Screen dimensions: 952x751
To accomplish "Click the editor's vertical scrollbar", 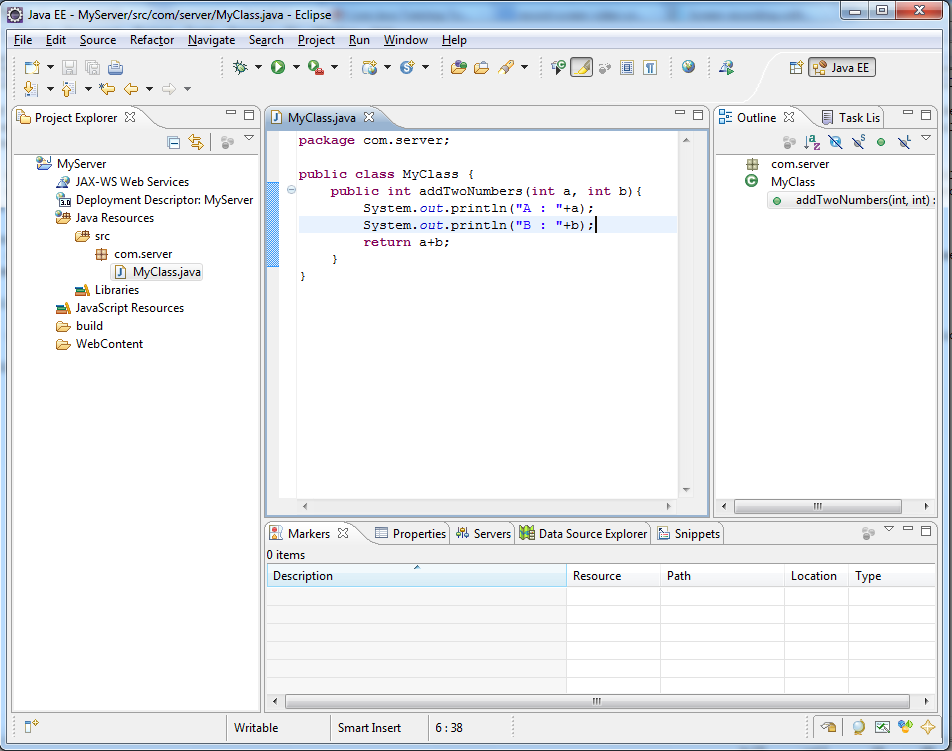I will click(687, 300).
